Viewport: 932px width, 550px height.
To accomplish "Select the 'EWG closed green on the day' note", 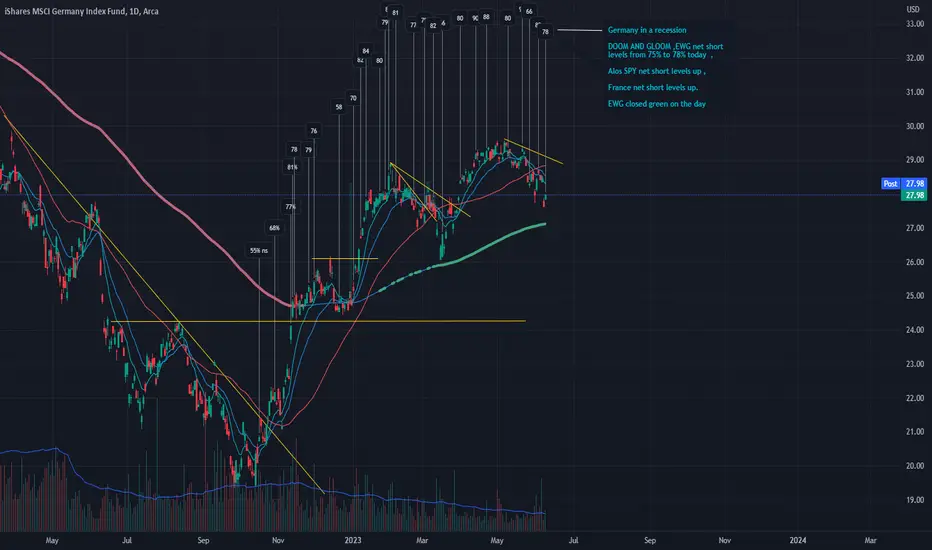I will point(657,103).
